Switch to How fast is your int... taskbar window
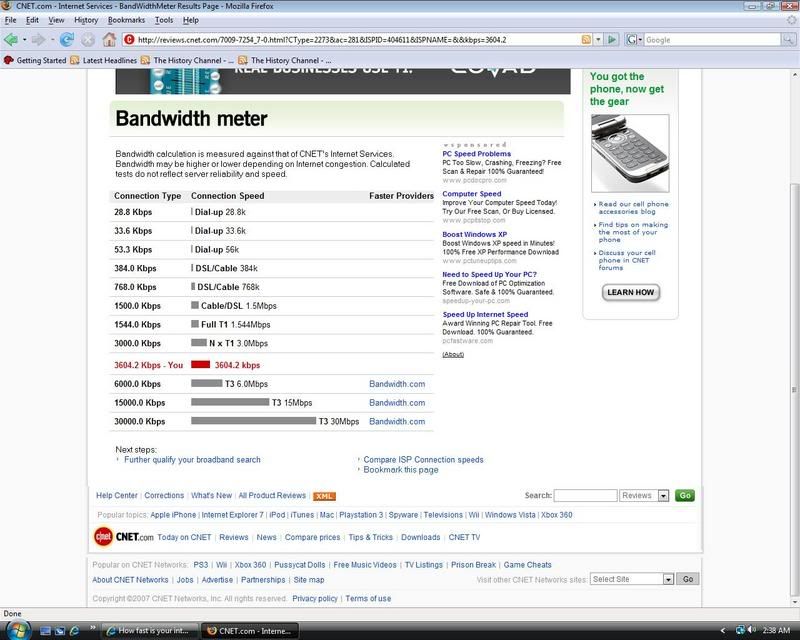 coord(148,631)
